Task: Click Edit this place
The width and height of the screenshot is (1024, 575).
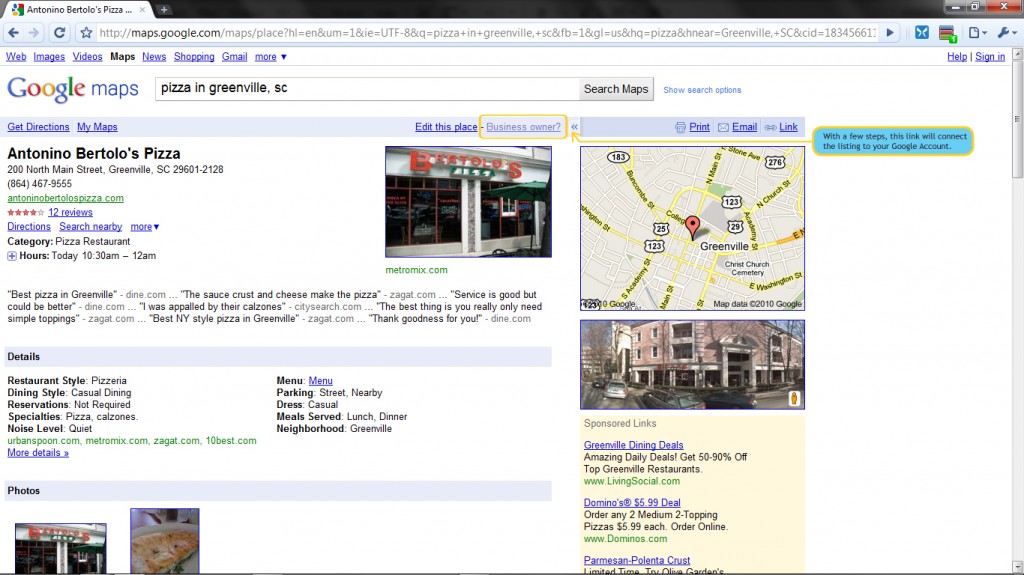Action: pyautogui.click(x=446, y=127)
